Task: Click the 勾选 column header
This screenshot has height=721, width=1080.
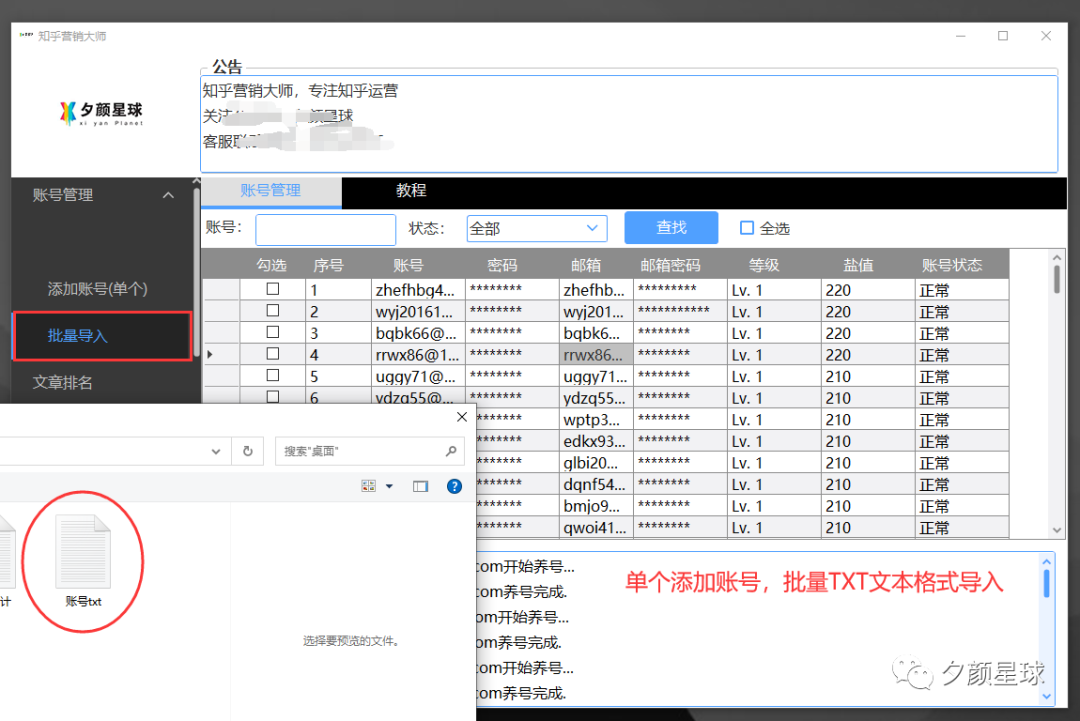Action: coord(271,265)
